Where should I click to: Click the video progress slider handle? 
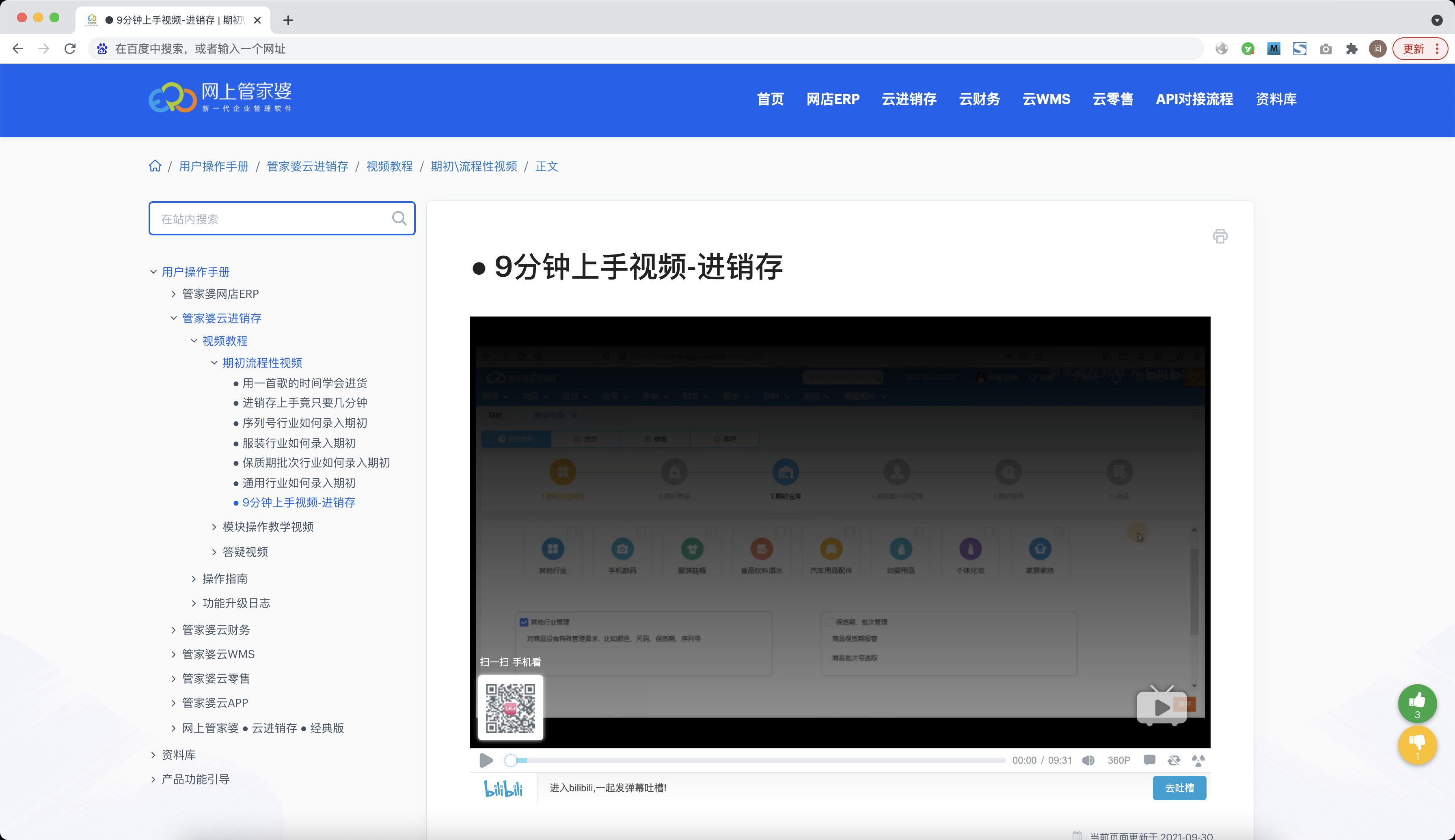pyautogui.click(x=510, y=760)
